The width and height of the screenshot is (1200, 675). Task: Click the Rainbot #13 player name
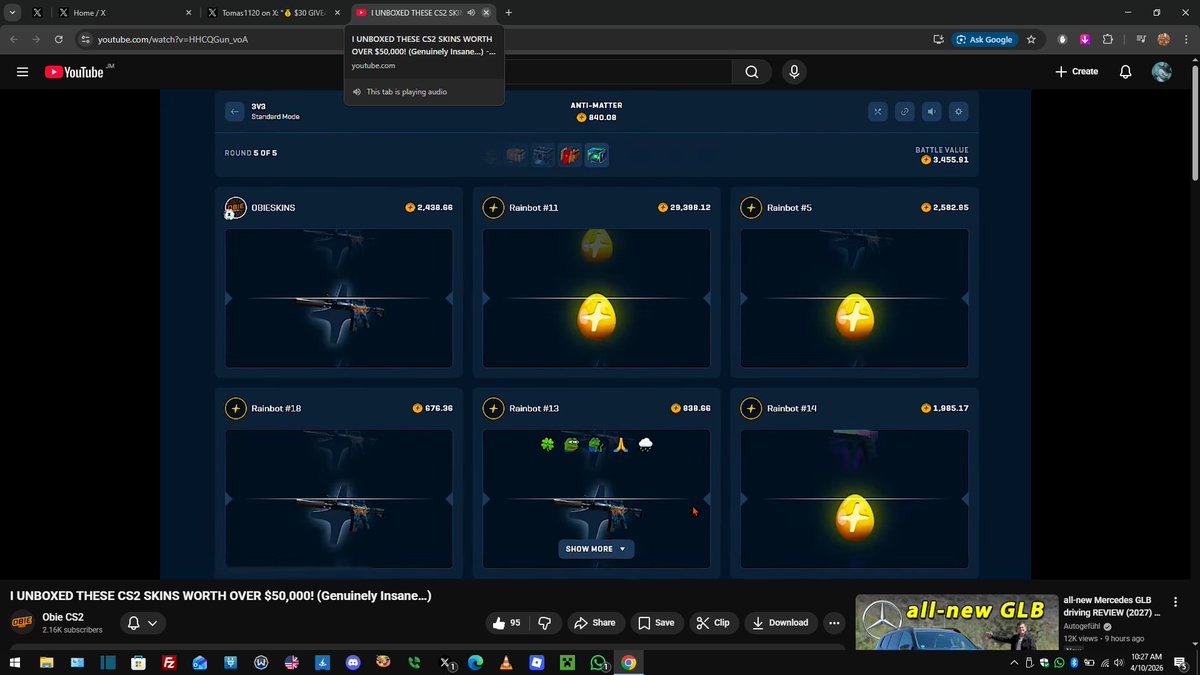point(534,409)
